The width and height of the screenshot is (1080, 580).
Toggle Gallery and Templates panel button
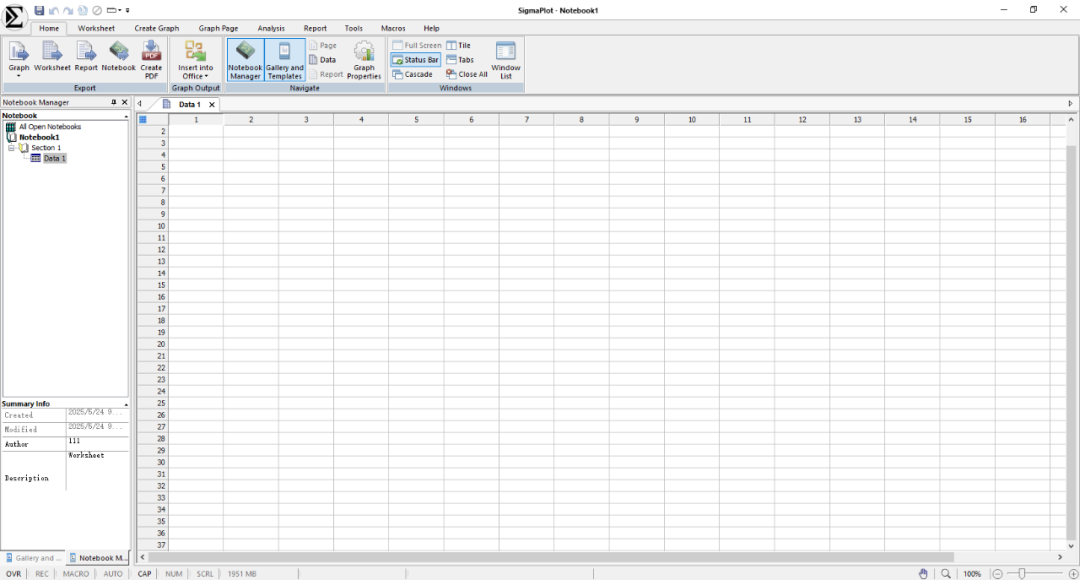tap(285, 60)
